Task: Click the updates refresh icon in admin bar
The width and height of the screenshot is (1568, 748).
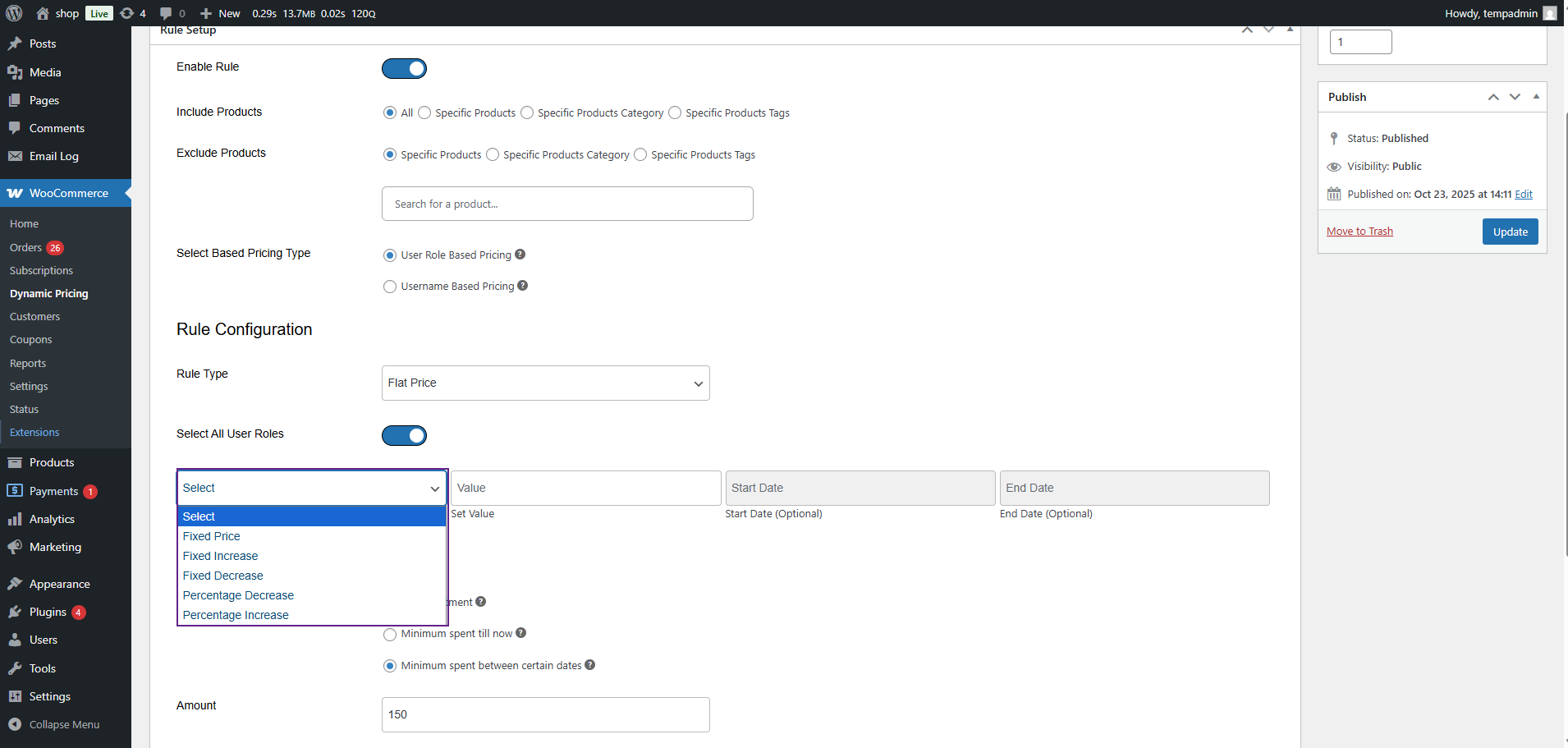Action: coord(126,13)
